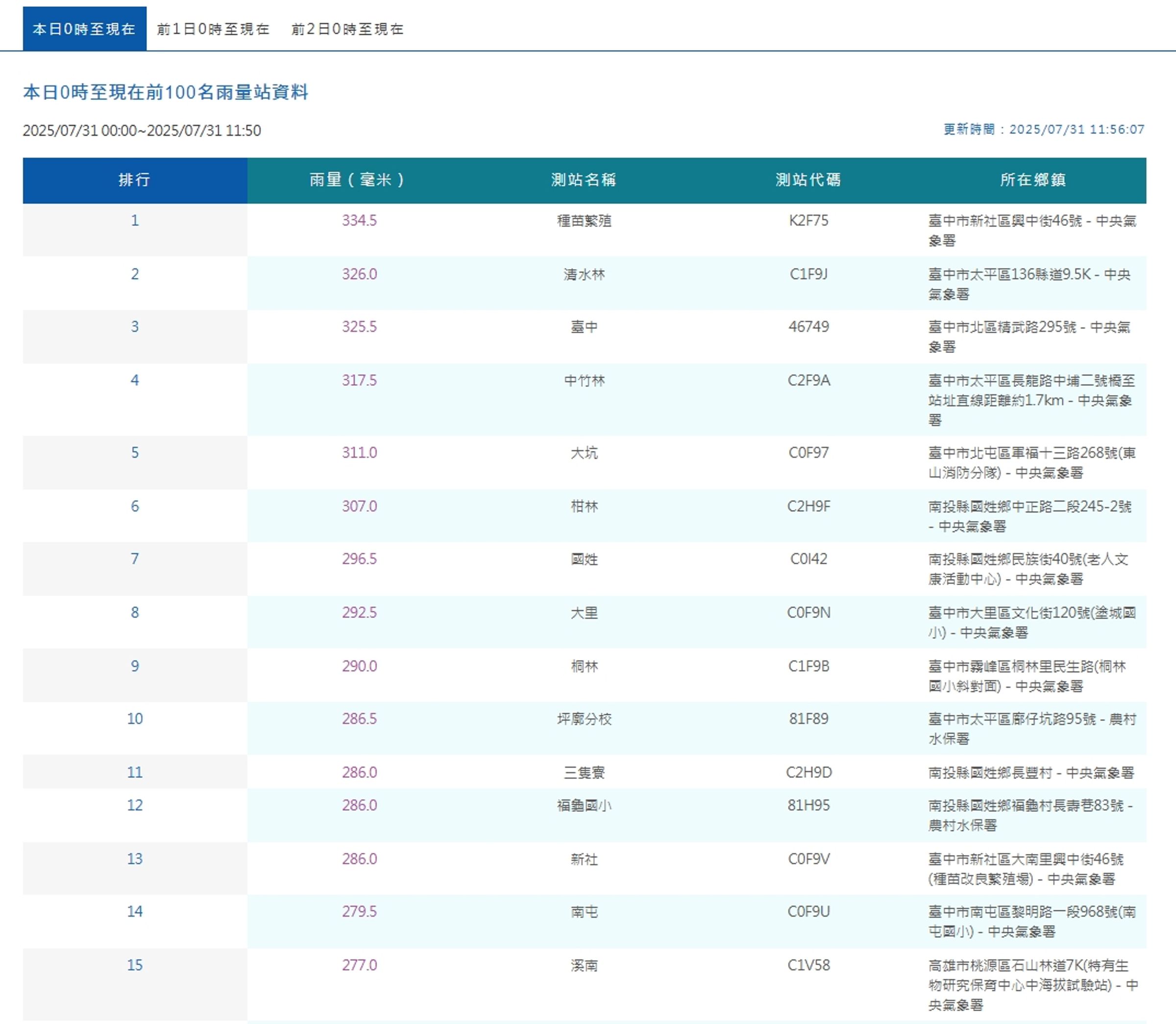Click station name 中竹林
This screenshot has height=1024, width=1176.
584,380
